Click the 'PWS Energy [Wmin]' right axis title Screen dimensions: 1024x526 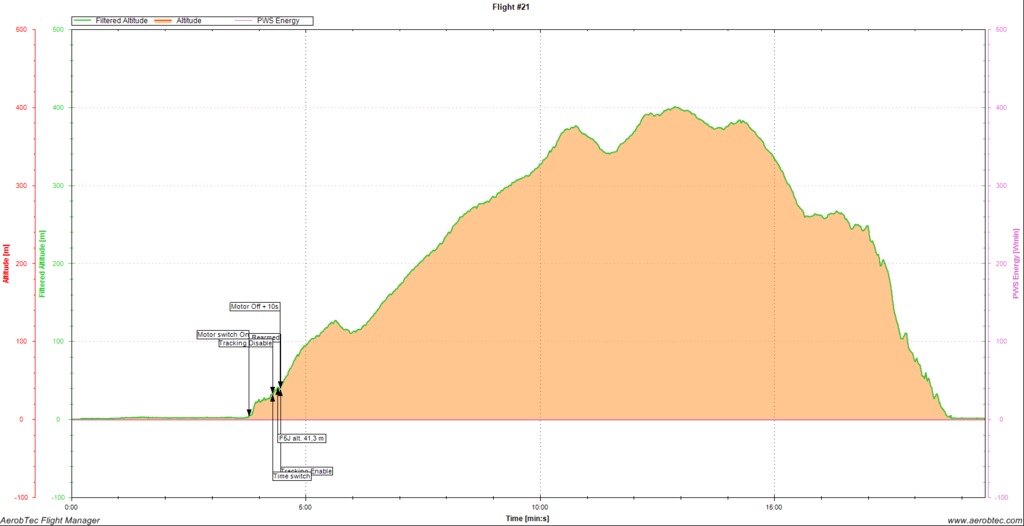(x=1016, y=263)
